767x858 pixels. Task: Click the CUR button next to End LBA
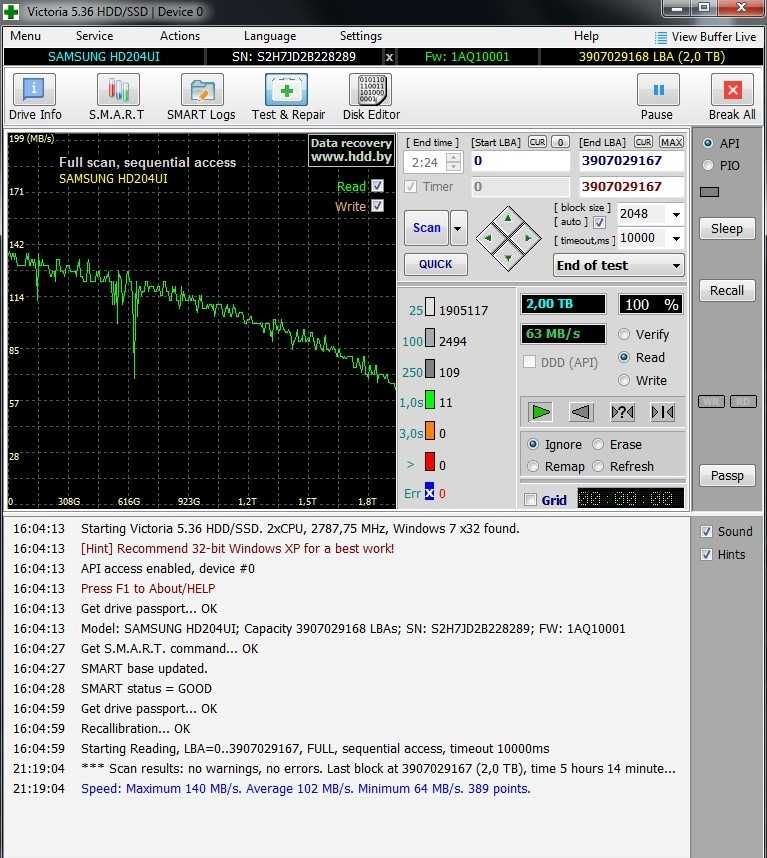643,142
